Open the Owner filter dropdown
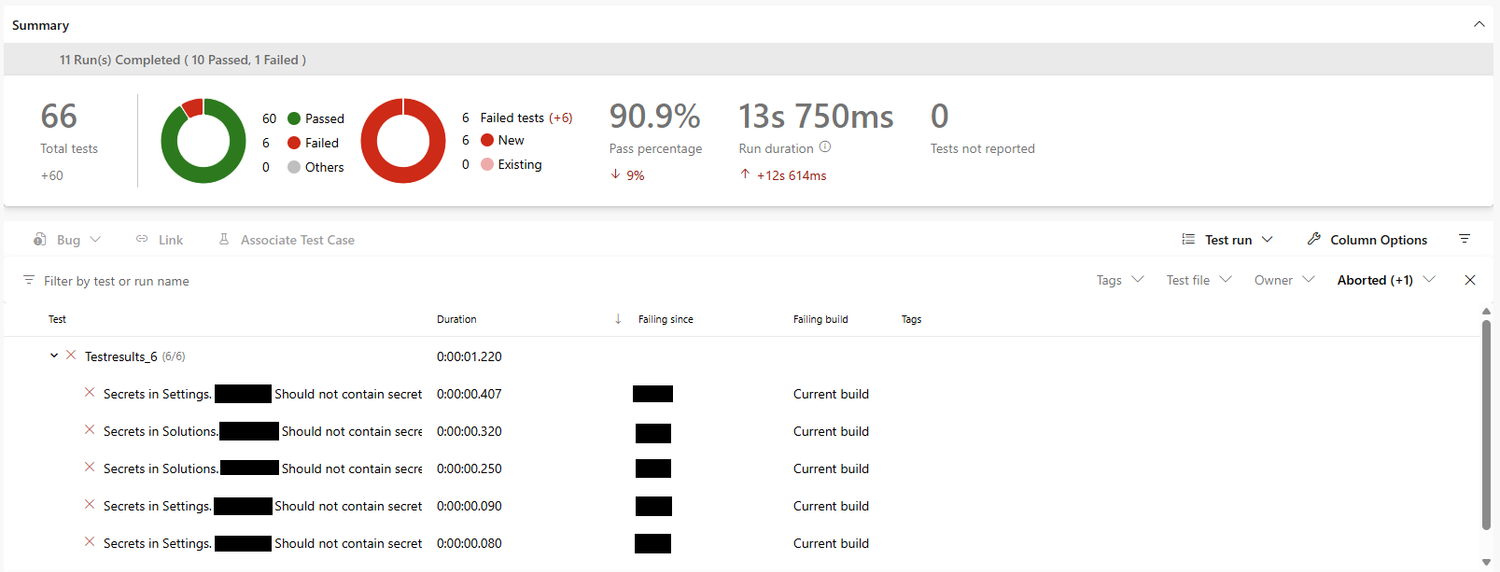 (1284, 280)
